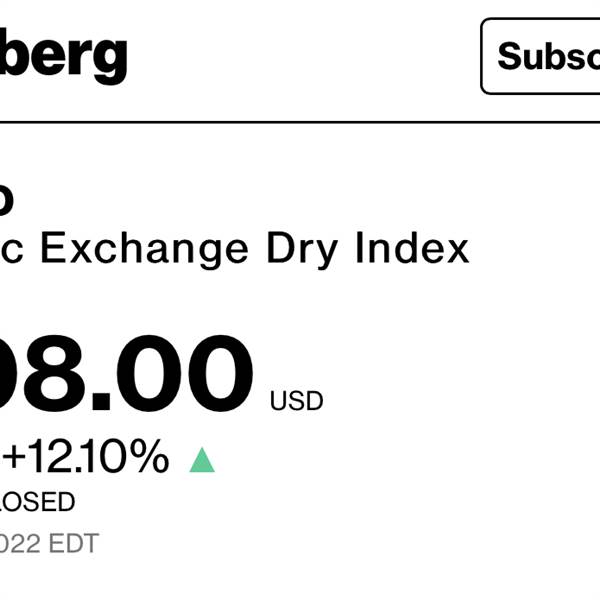Click the header divider line below the logo
600x600 pixels.
[300, 122]
